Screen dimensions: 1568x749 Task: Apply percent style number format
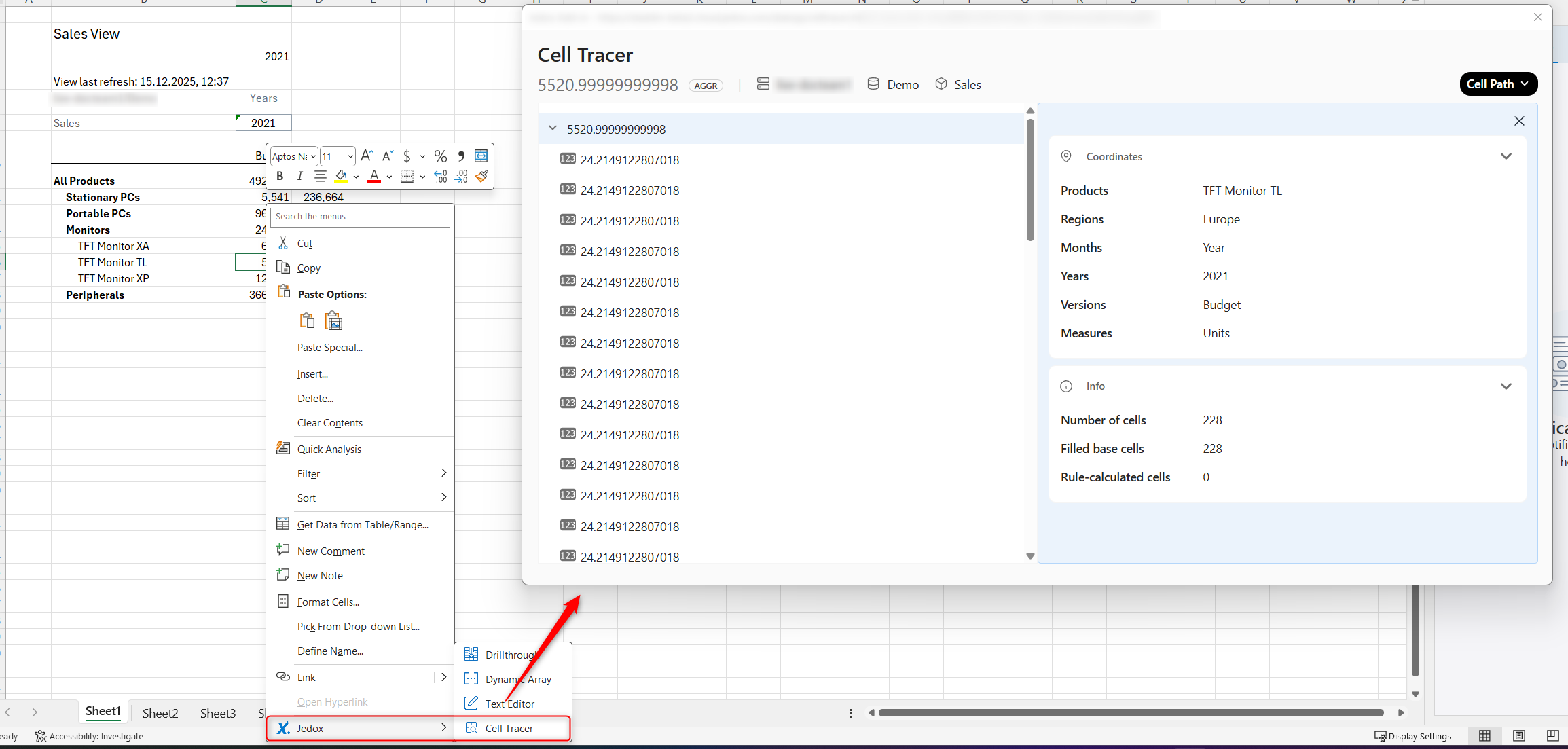point(440,156)
